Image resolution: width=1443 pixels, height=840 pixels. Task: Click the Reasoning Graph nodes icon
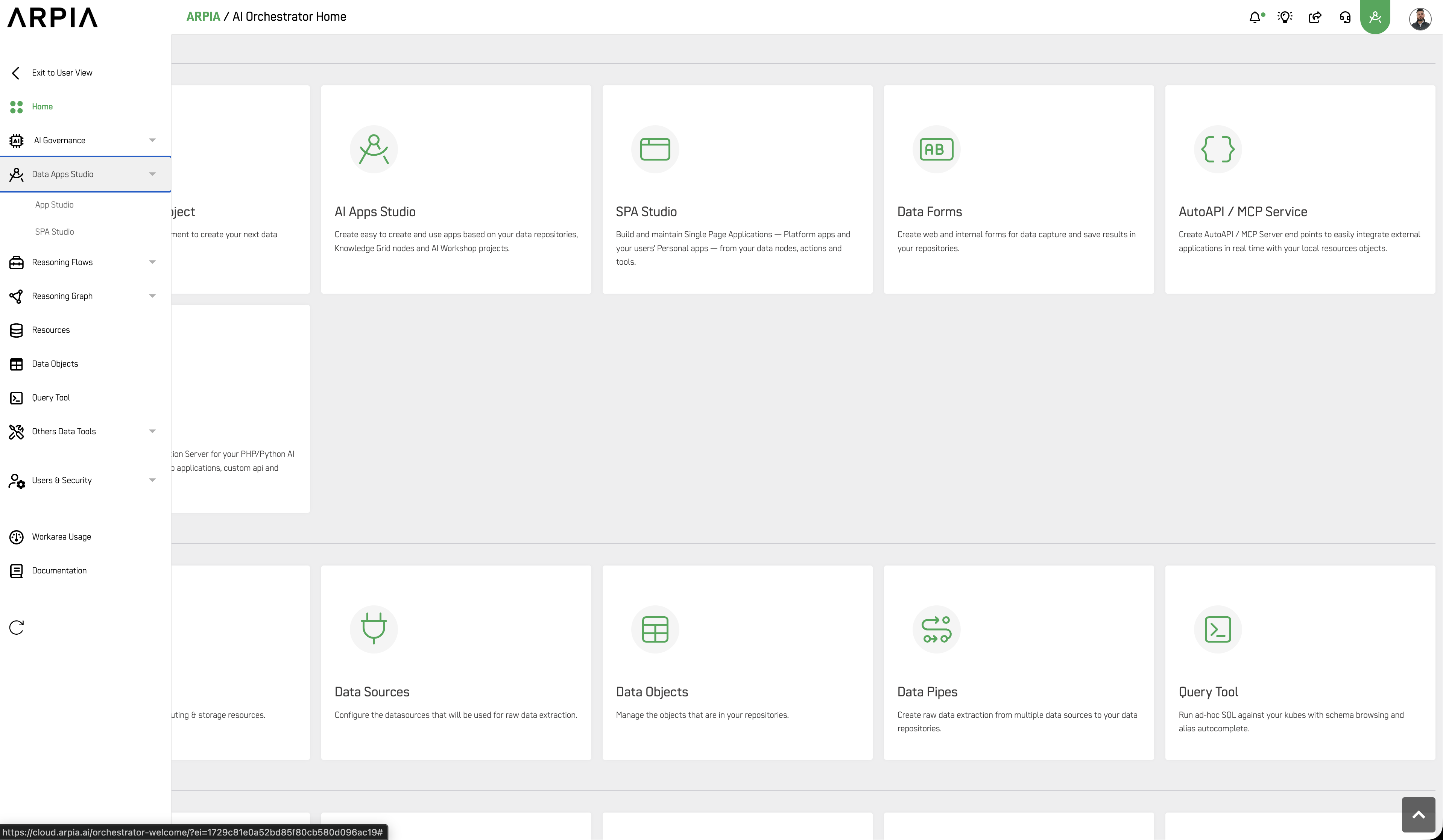pyautogui.click(x=17, y=296)
